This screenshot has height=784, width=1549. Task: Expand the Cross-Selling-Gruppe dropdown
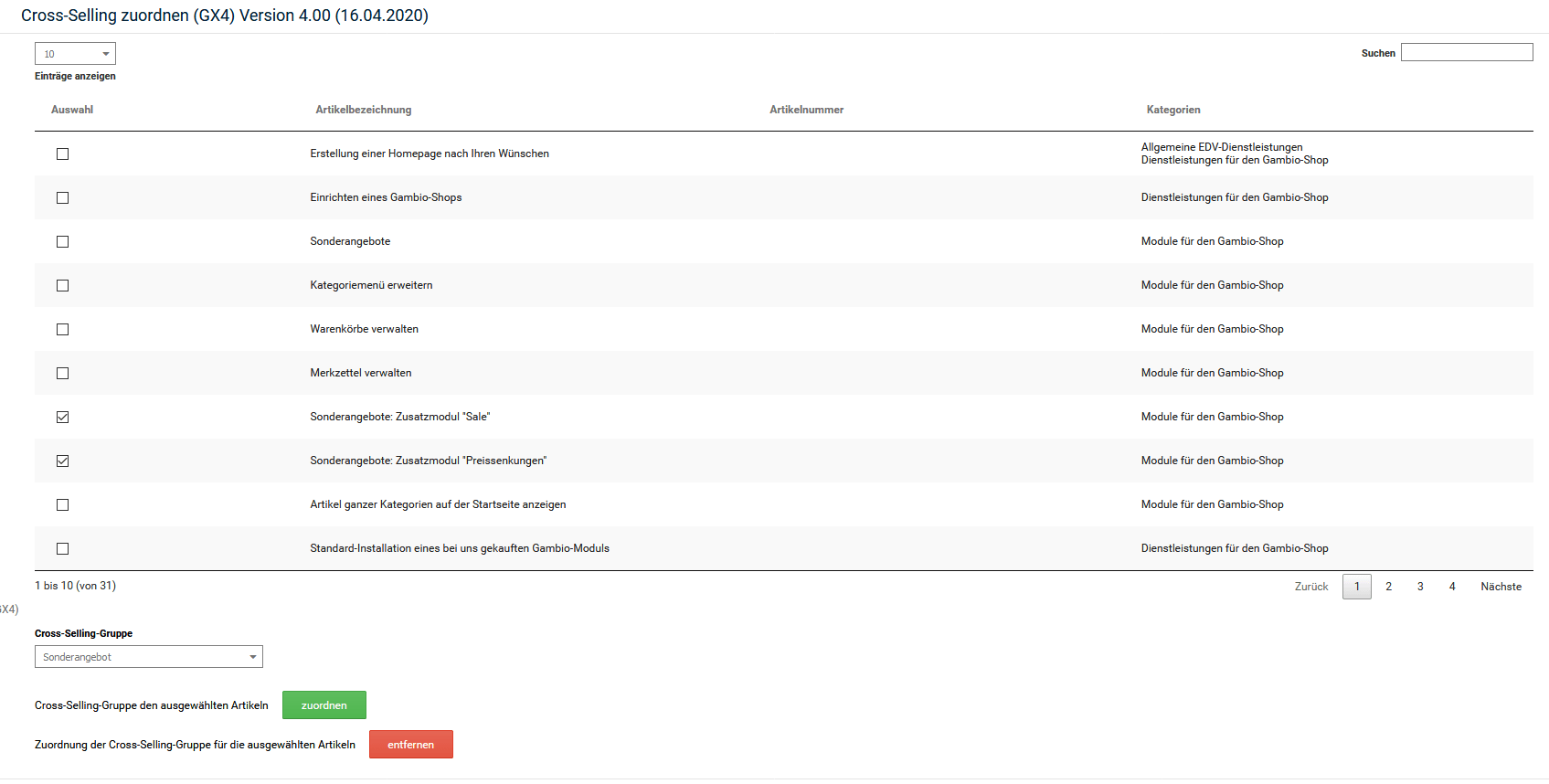tap(148, 657)
